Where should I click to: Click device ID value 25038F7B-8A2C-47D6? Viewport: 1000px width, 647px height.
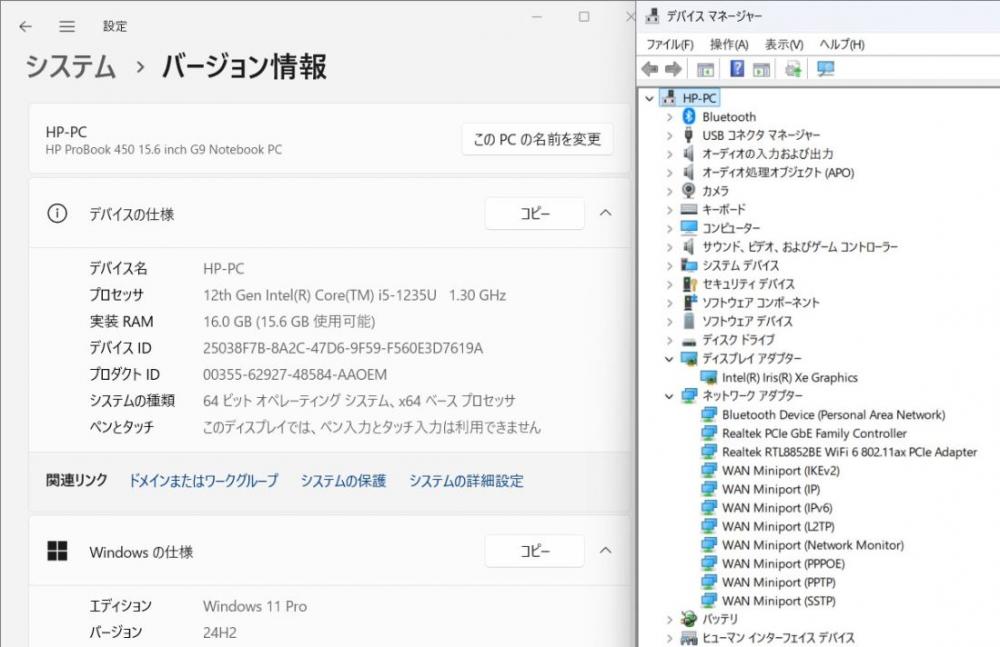[342, 348]
